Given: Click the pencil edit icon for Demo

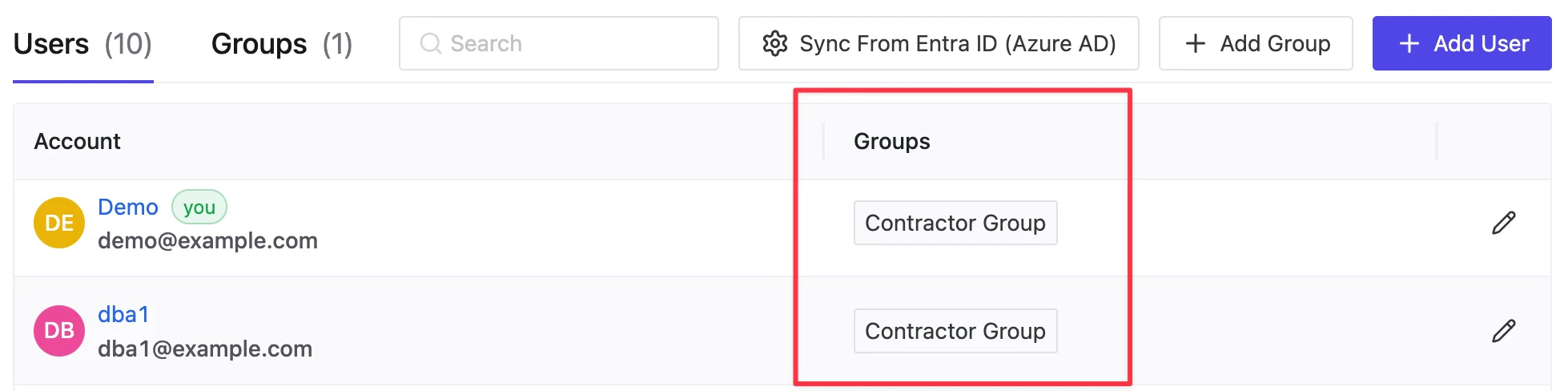Looking at the screenshot, I should pyautogui.click(x=1503, y=223).
